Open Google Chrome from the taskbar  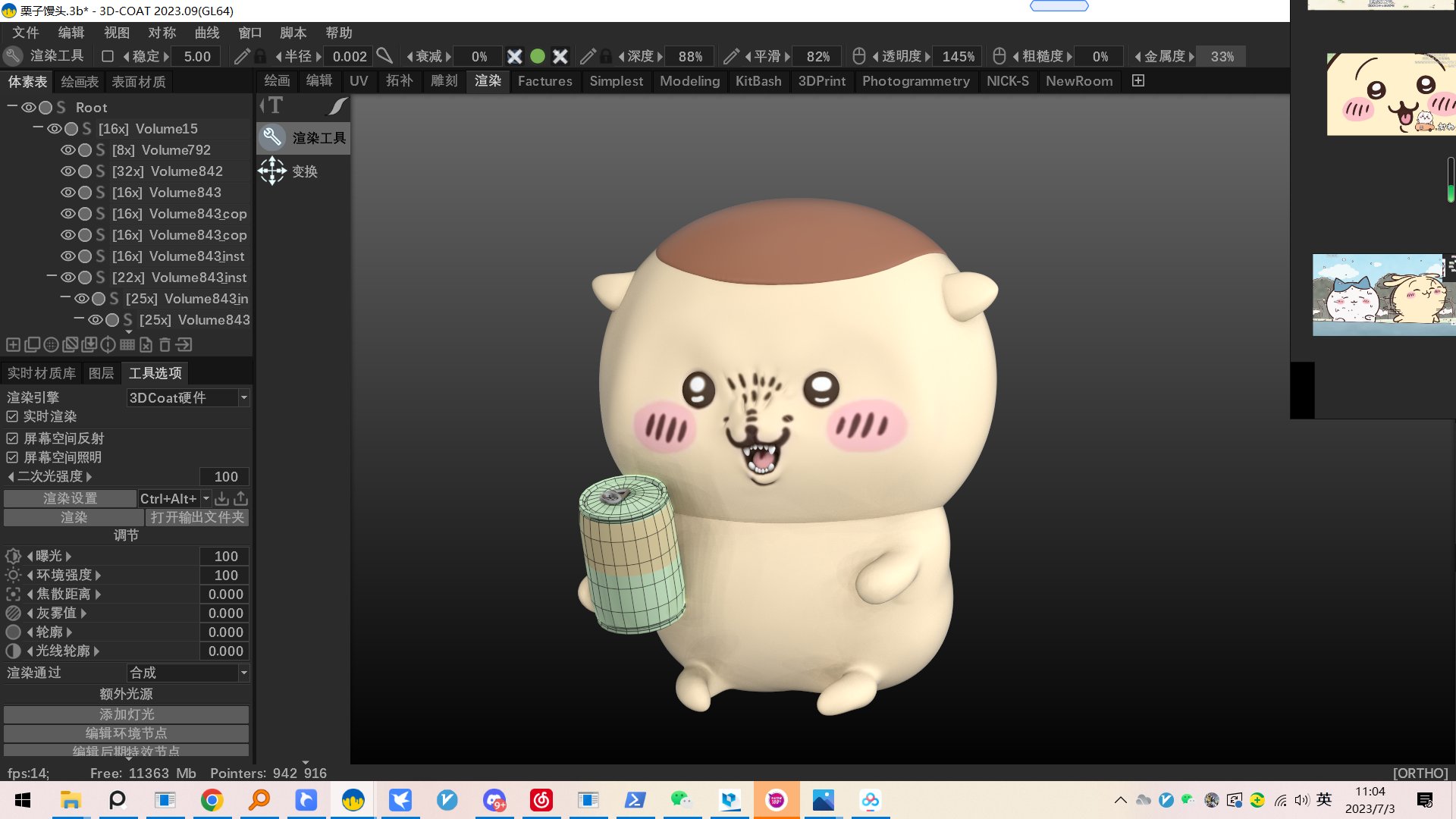coord(212,800)
